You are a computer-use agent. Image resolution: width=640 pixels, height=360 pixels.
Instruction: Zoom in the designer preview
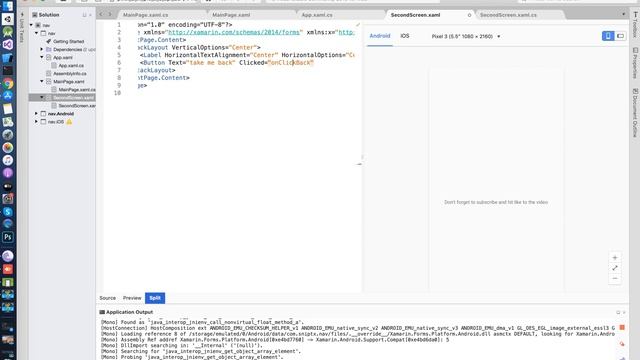click(615, 258)
